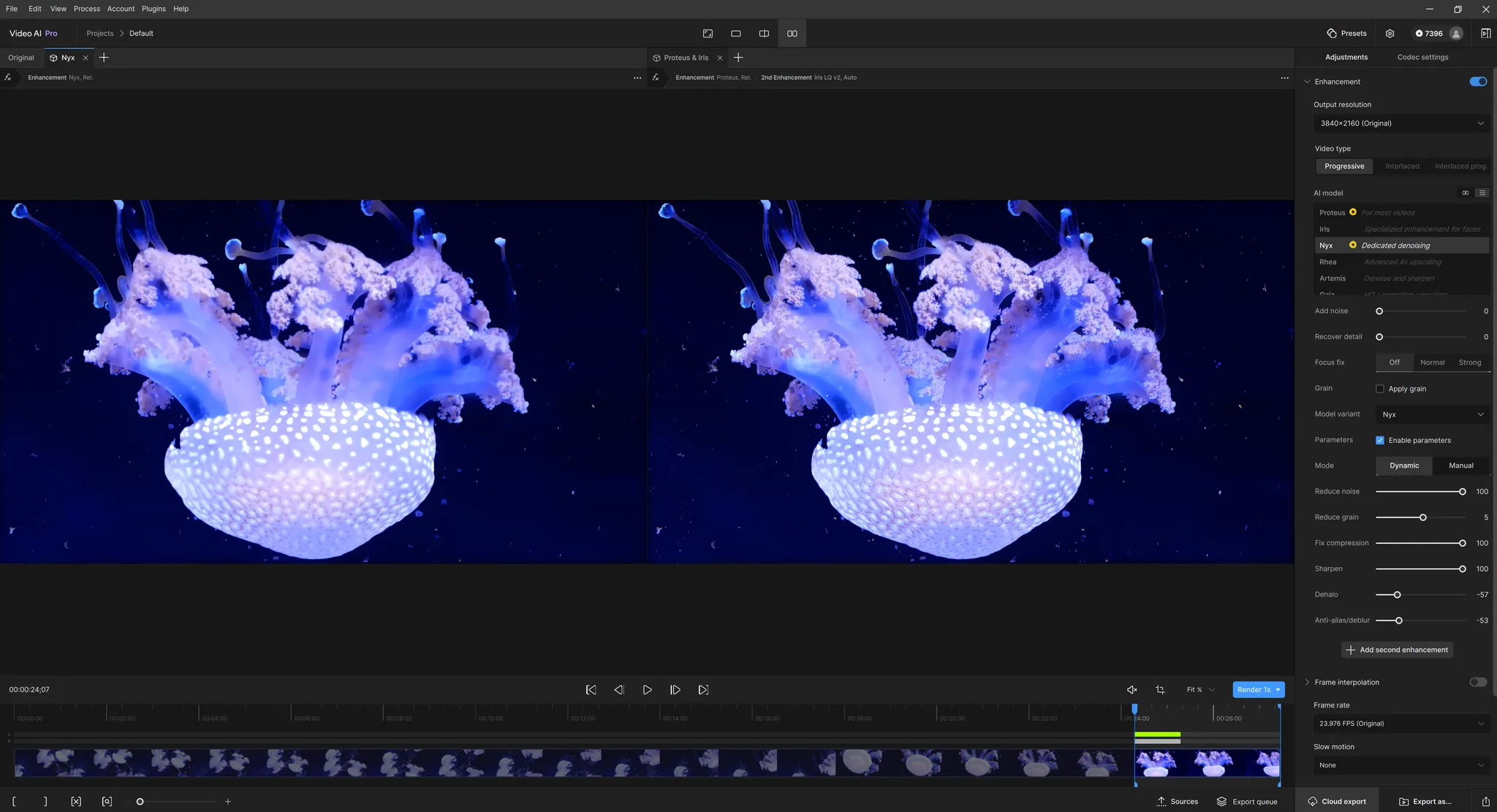1497x812 pixels.
Task: Mute audio with the speaker icon
Action: coord(1132,690)
